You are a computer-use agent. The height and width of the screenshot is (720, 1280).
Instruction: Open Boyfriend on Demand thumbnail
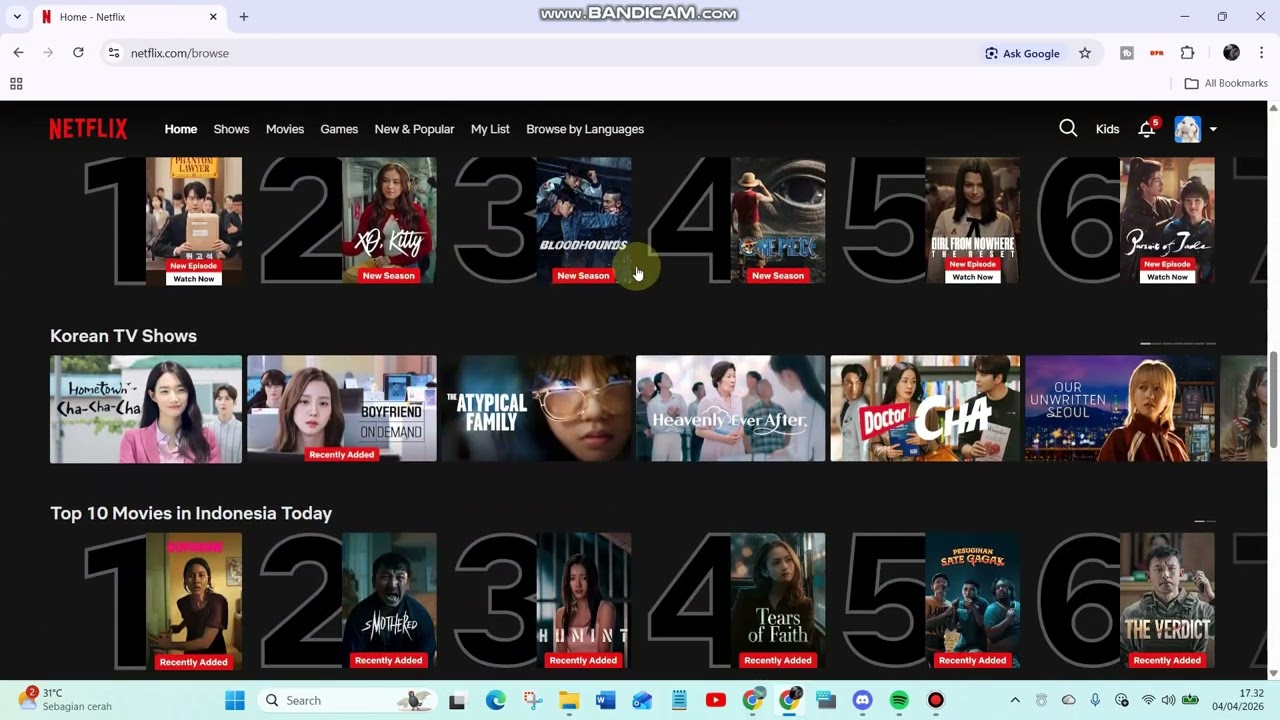tap(342, 409)
